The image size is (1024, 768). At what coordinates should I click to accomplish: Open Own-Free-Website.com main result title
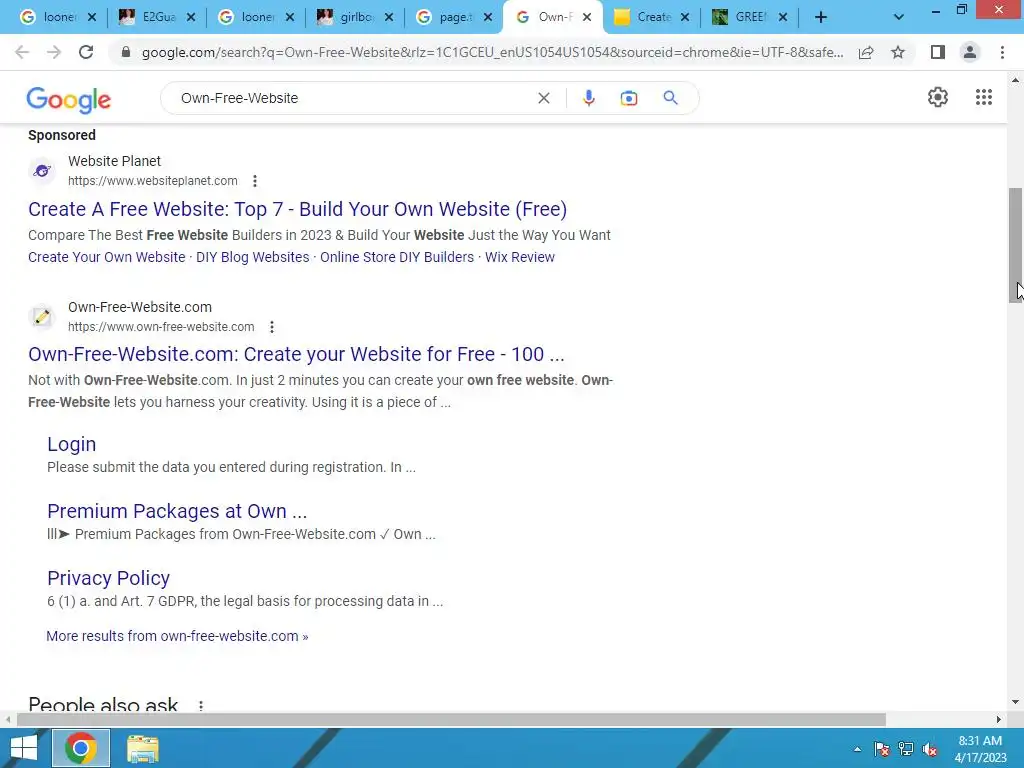pos(296,354)
